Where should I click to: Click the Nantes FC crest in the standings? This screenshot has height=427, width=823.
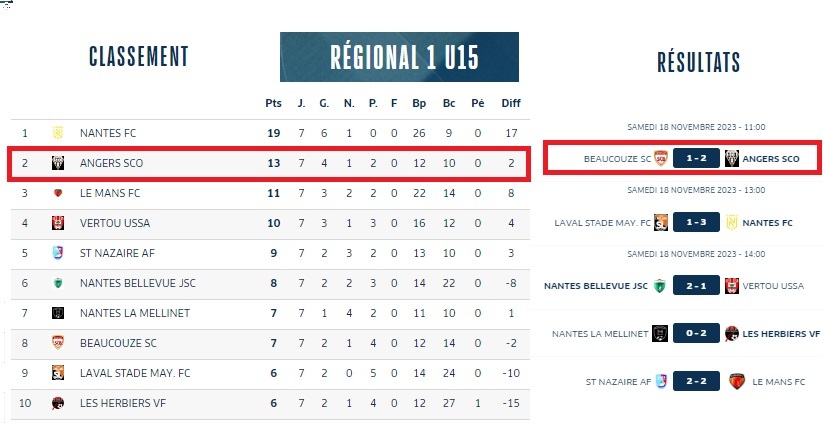(x=57, y=132)
